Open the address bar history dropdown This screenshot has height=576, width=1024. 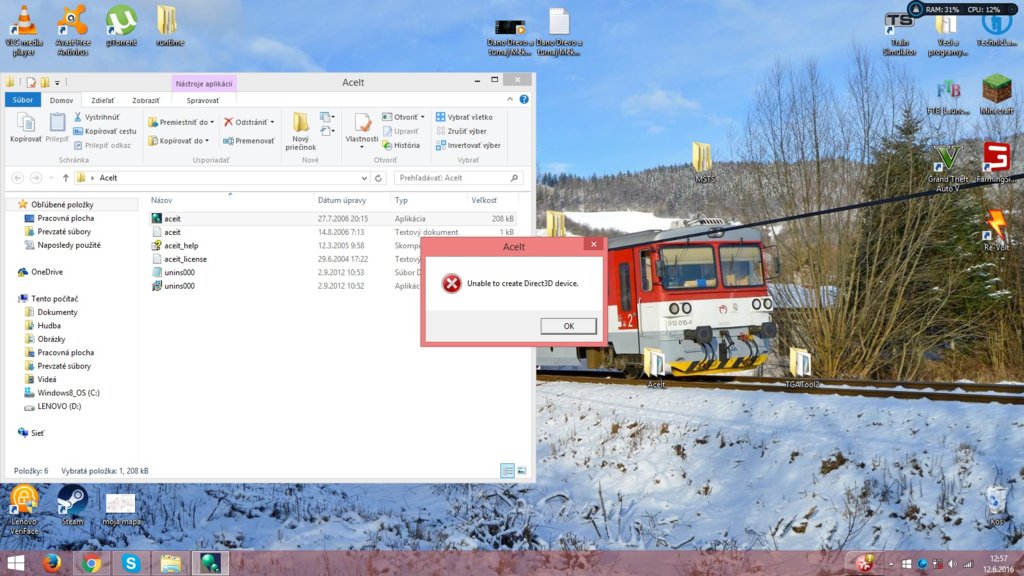click(363, 178)
